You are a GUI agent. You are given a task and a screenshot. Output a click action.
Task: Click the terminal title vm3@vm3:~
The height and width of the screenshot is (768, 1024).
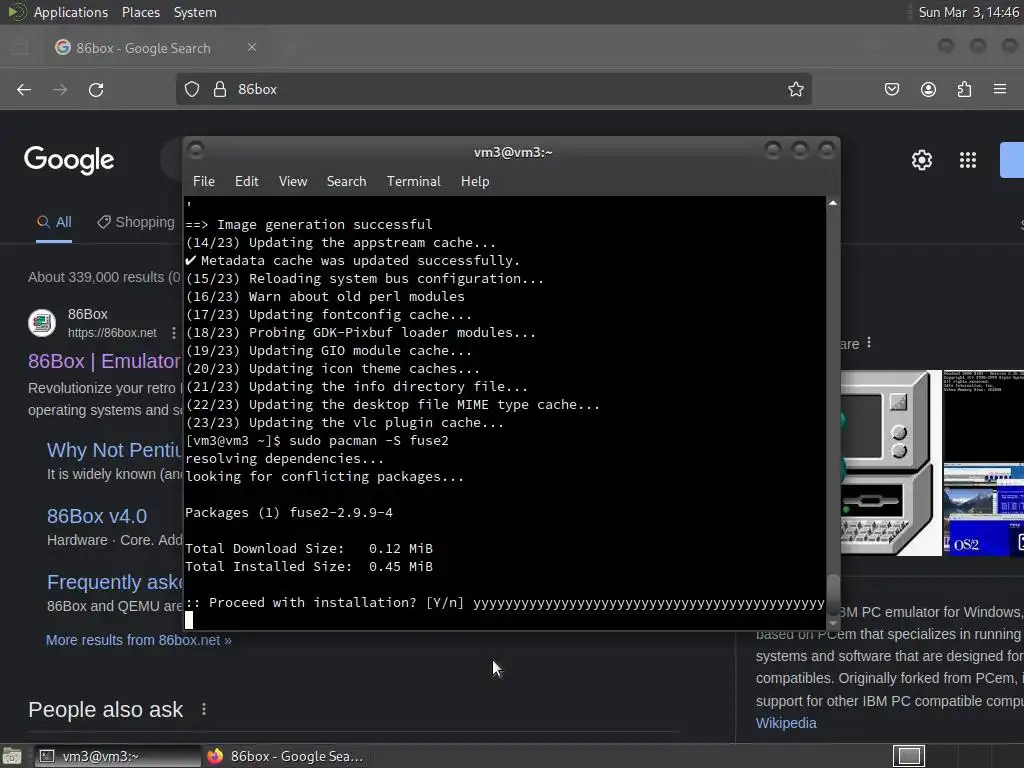coord(513,152)
